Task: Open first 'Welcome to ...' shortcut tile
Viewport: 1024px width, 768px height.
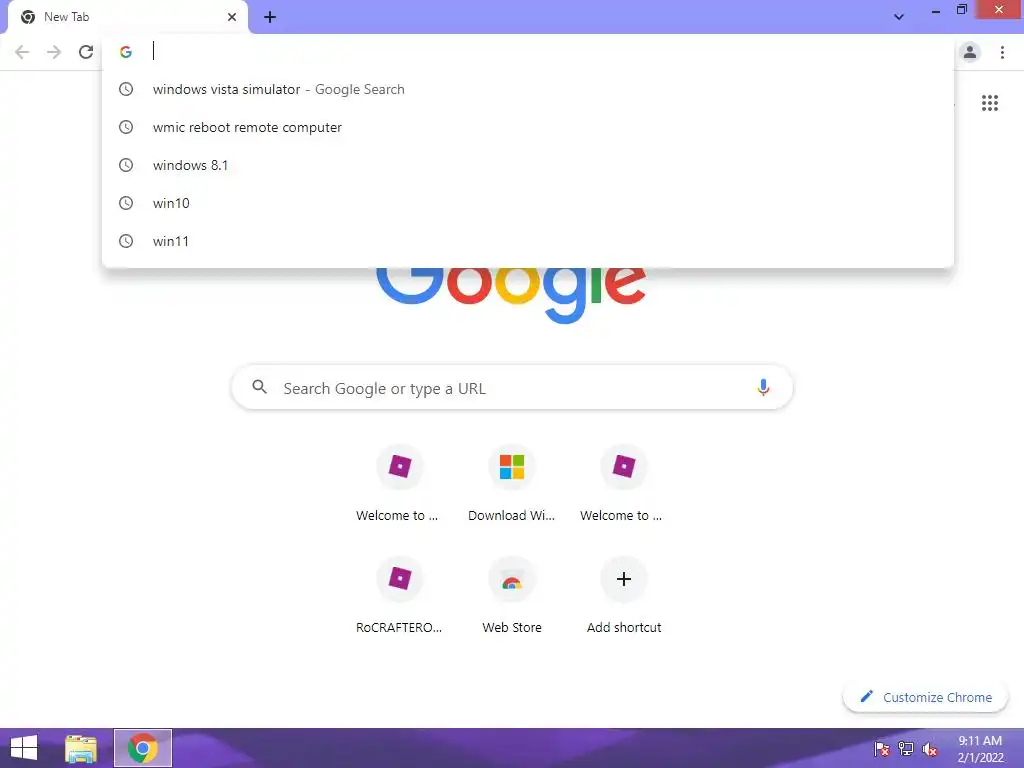Action: 399,483
